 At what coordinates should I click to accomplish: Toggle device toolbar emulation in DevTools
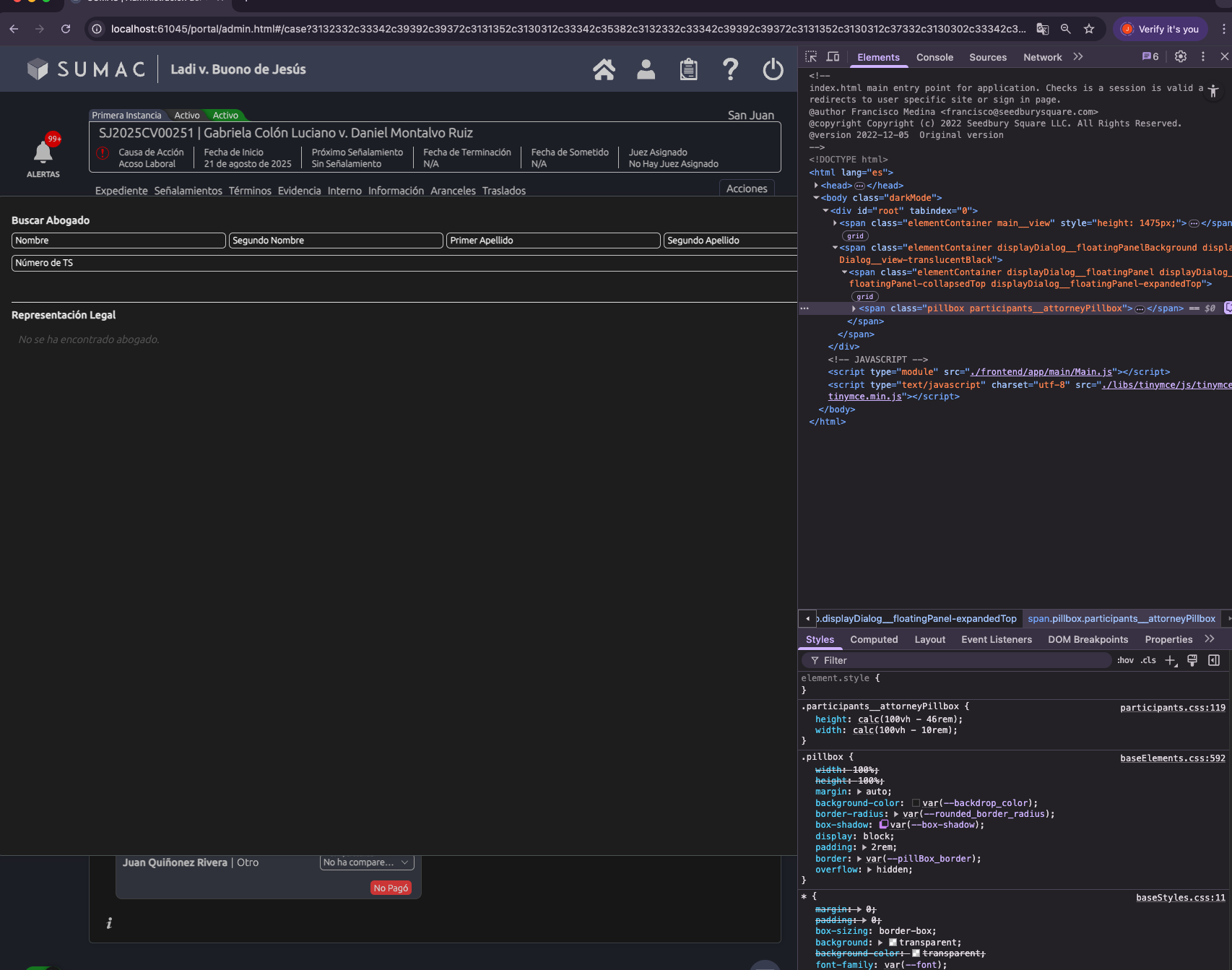833,57
